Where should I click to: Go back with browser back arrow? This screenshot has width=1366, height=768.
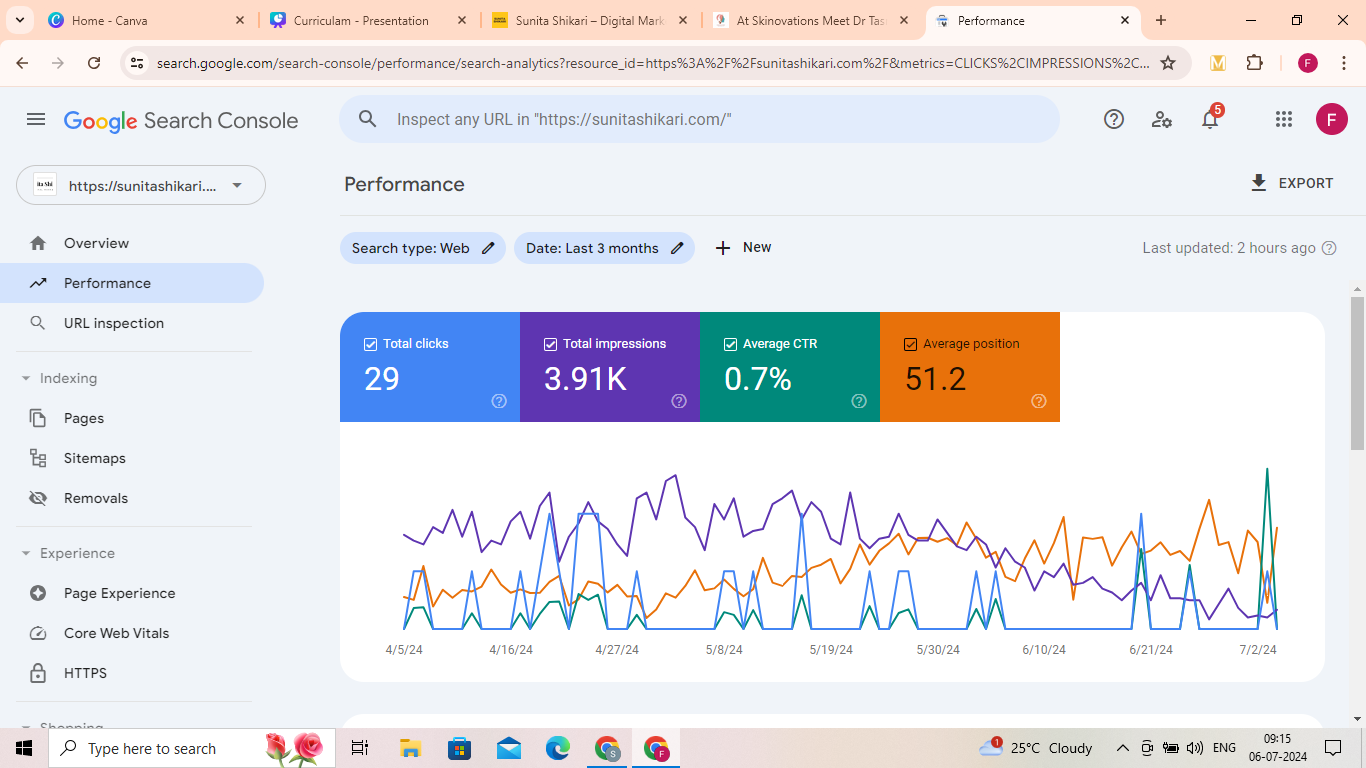coord(22,63)
